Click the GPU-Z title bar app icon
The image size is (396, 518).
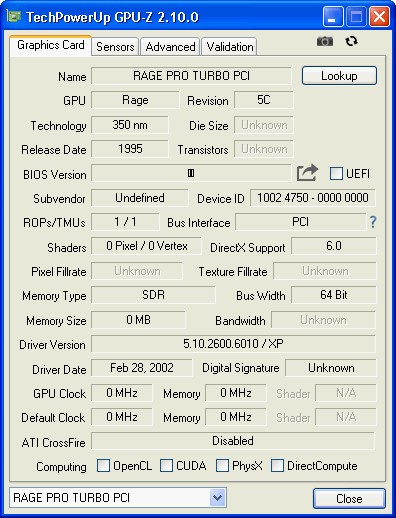[14, 16]
